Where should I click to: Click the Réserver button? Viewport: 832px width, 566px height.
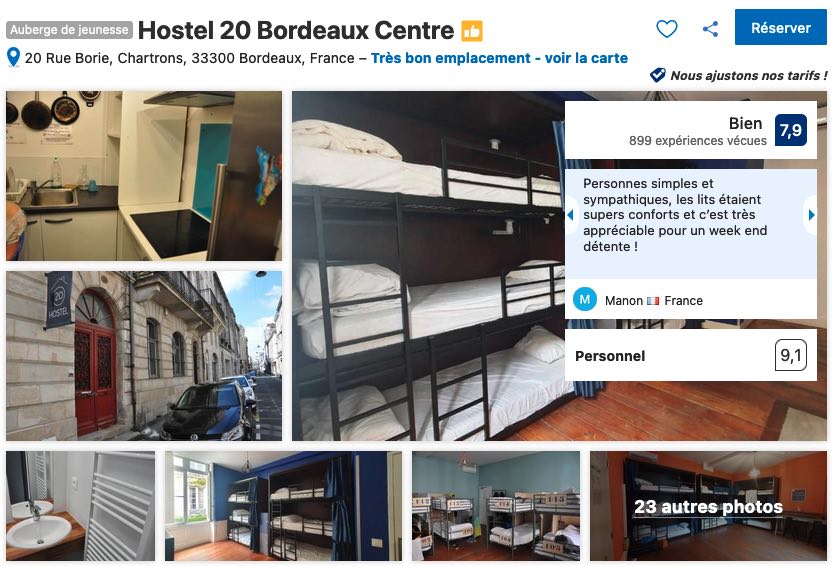click(781, 28)
